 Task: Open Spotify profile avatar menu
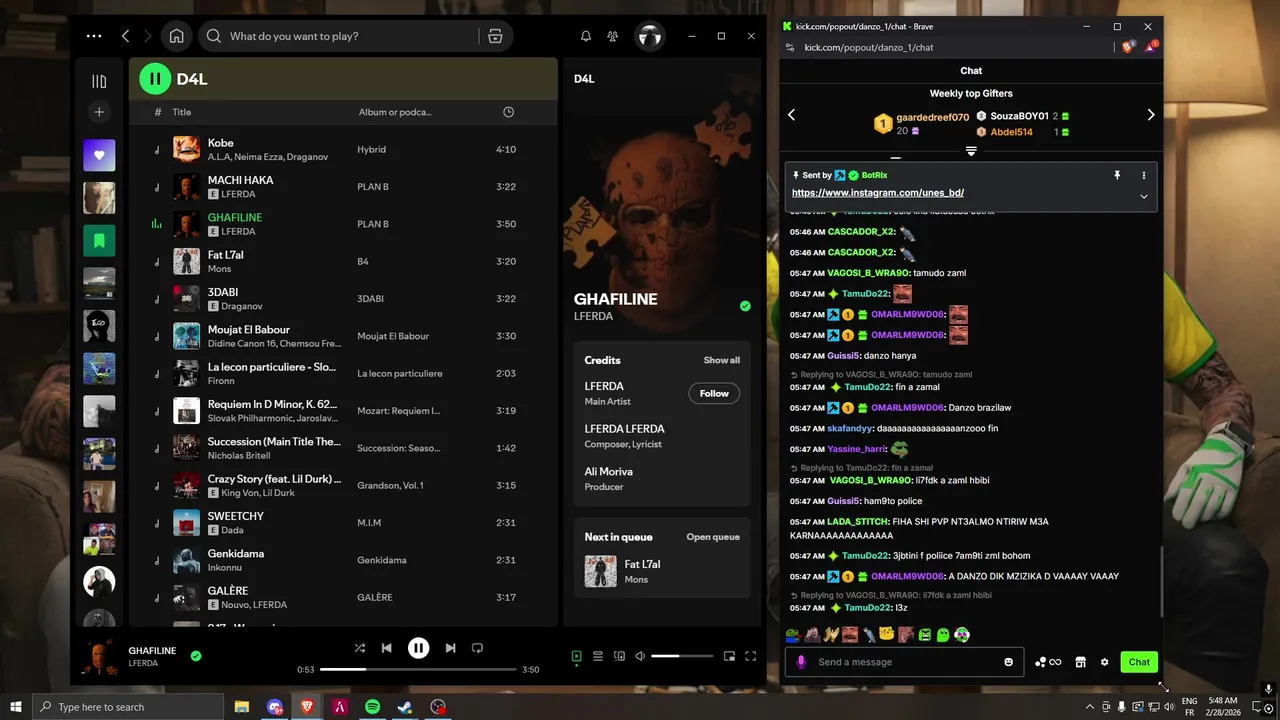click(x=650, y=37)
